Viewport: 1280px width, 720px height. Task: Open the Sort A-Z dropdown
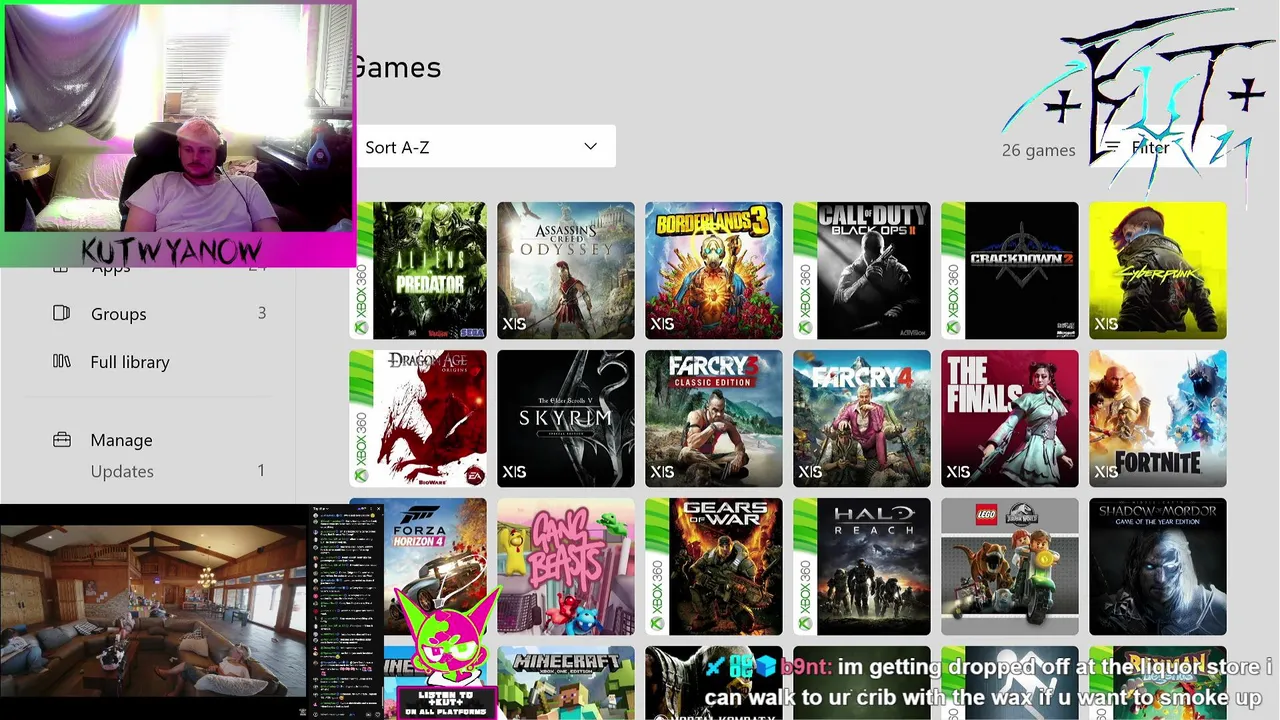point(485,147)
